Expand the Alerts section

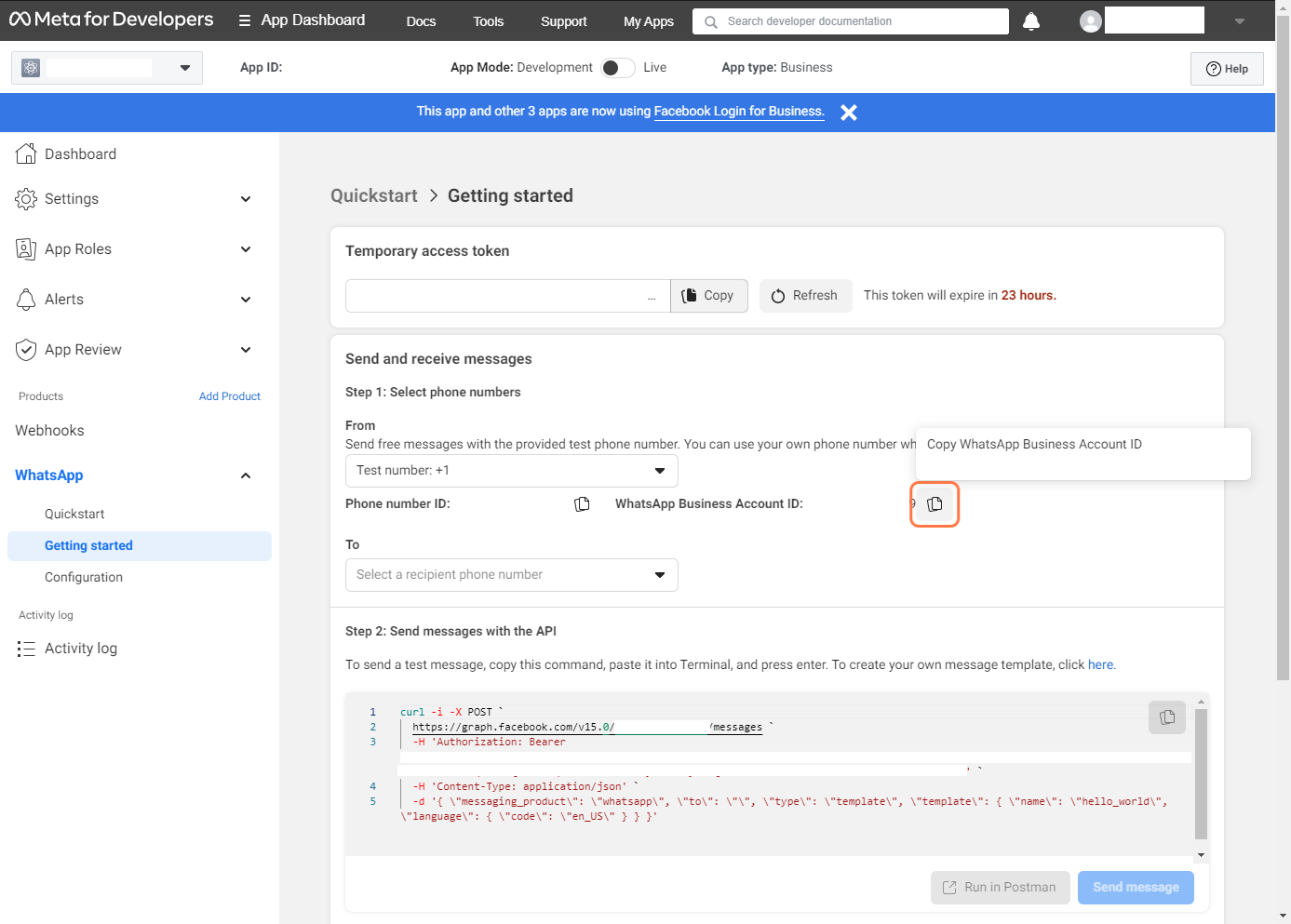[x=246, y=300]
